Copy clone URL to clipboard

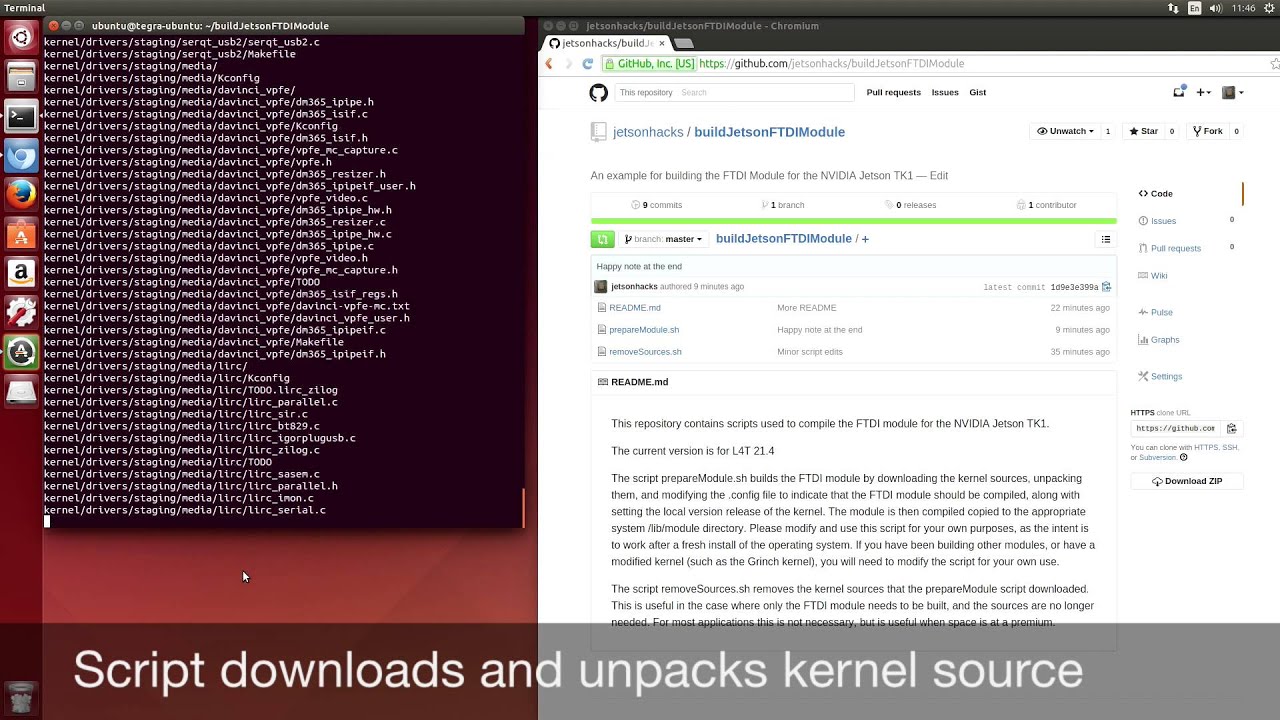click(x=1231, y=428)
